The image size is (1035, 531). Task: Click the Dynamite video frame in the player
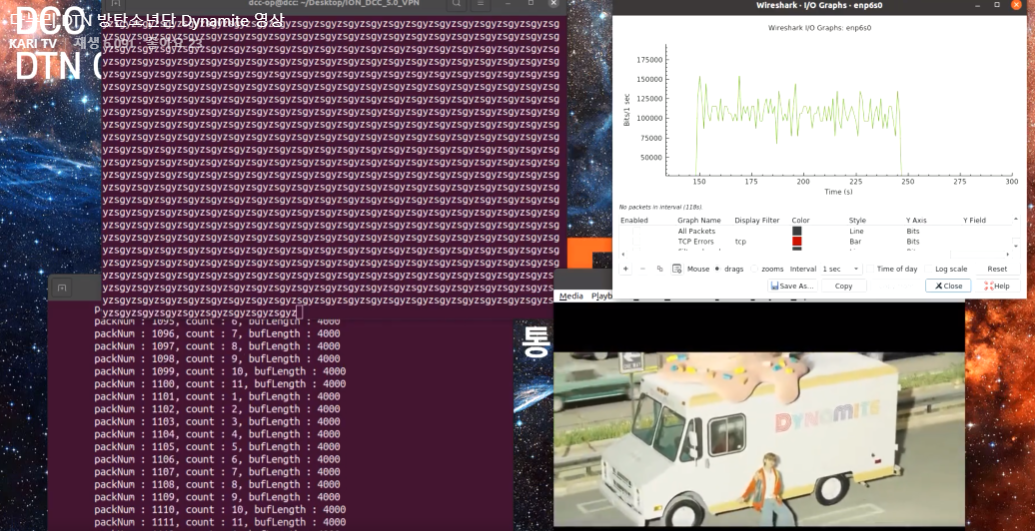[x=759, y=439]
